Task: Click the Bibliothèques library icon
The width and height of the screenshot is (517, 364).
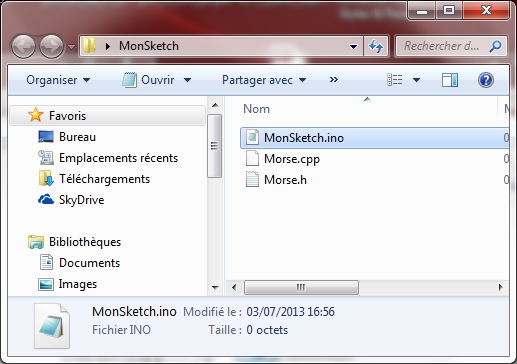Action: point(36,242)
